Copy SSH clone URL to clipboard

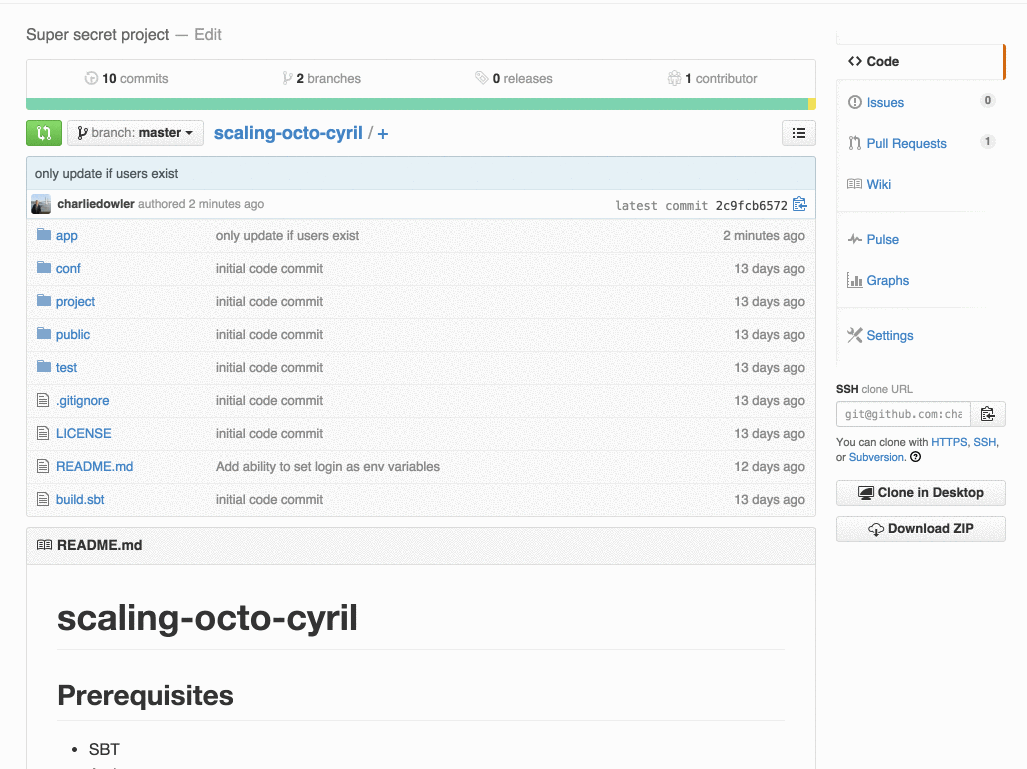988,414
